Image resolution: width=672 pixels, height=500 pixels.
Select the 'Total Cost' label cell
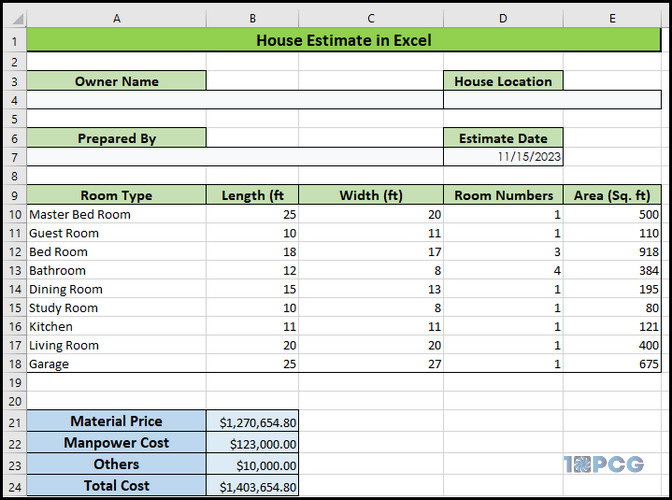(x=117, y=485)
